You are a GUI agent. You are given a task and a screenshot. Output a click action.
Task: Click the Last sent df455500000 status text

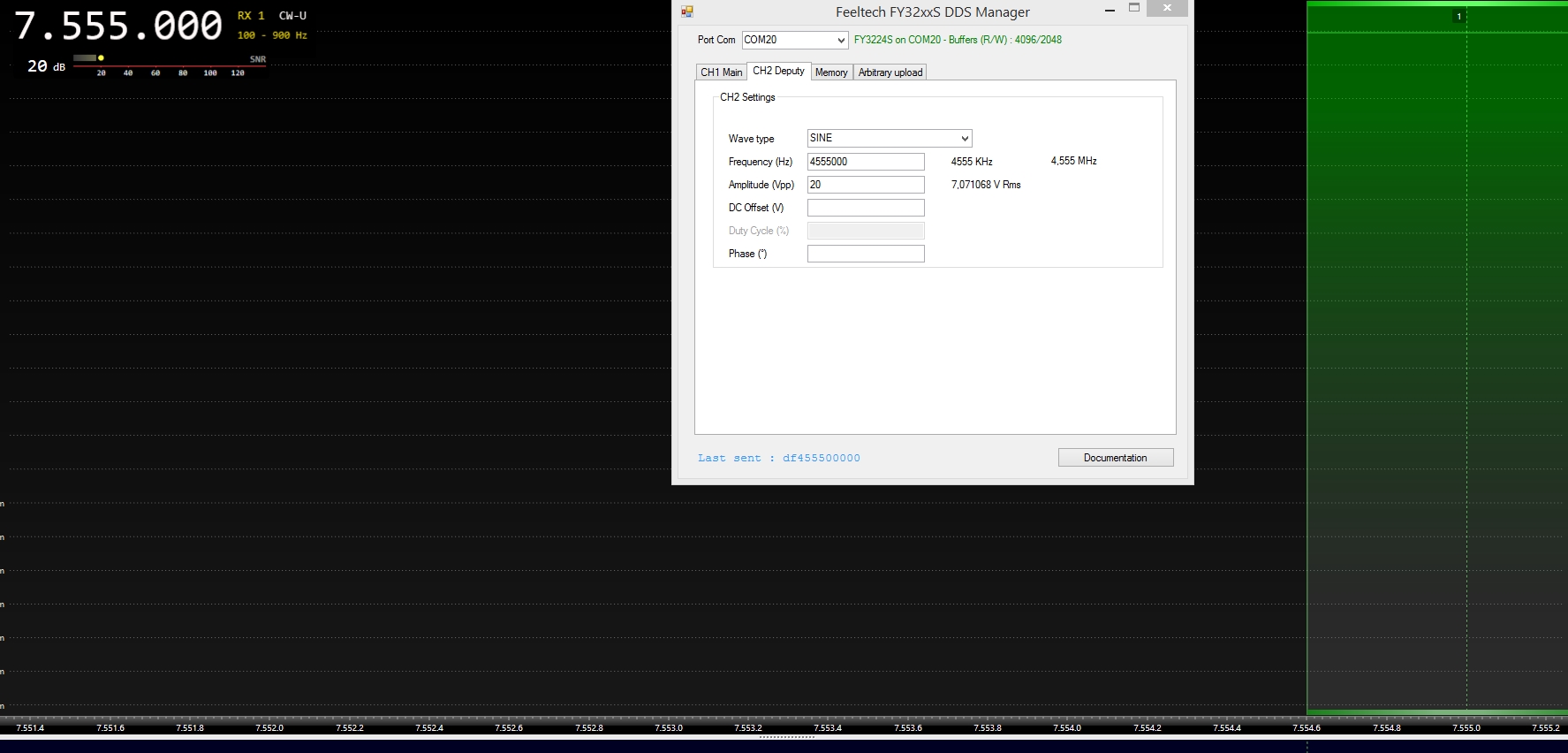tap(779, 458)
